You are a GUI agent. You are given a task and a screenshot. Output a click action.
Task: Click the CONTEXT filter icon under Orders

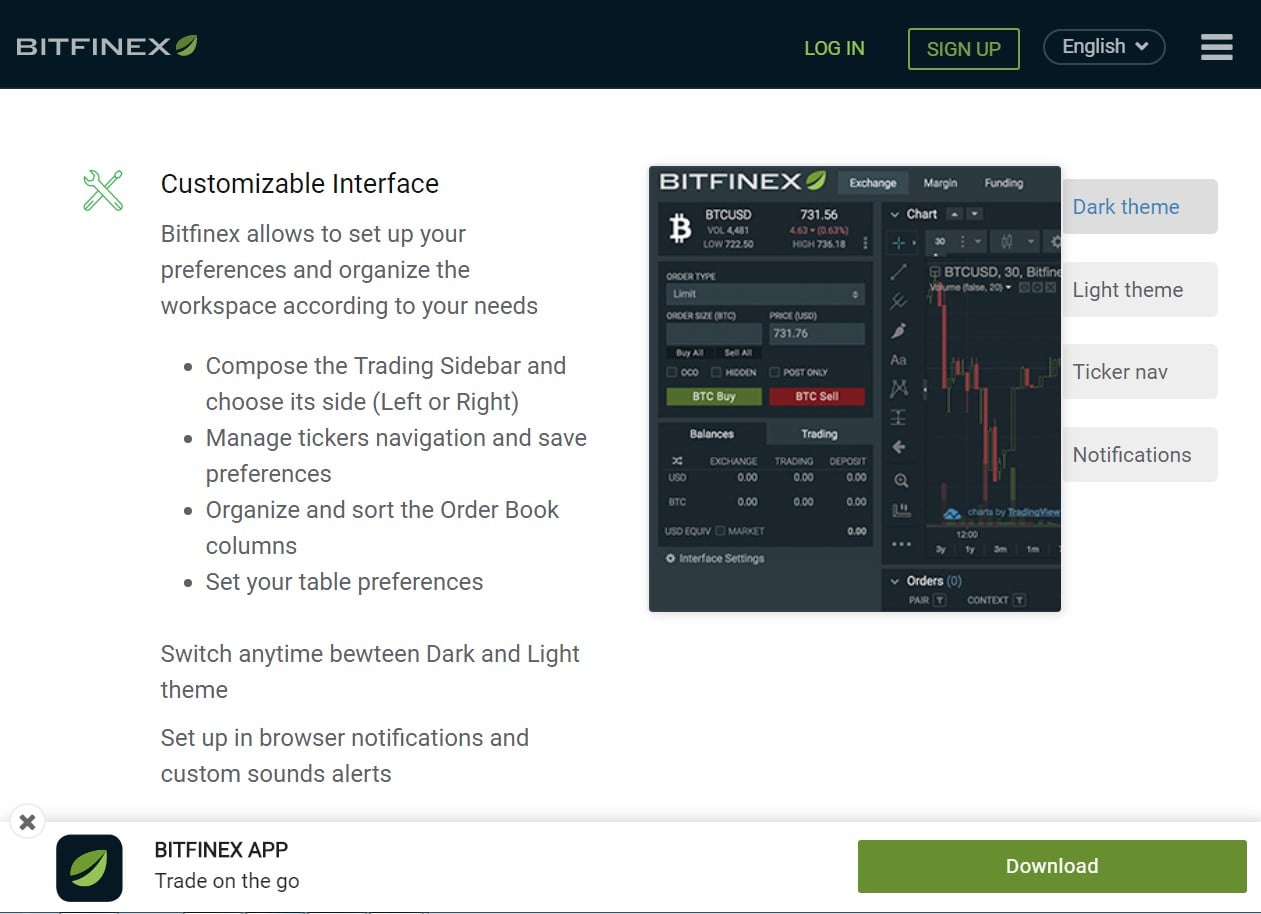tap(1019, 601)
